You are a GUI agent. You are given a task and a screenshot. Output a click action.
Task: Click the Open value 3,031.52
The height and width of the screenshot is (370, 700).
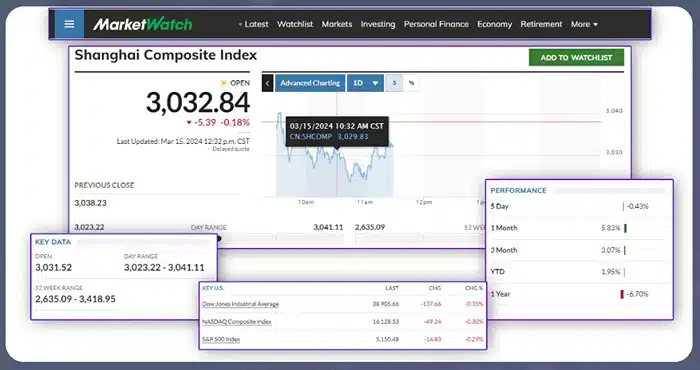pyautogui.click(x=54, y=268)
